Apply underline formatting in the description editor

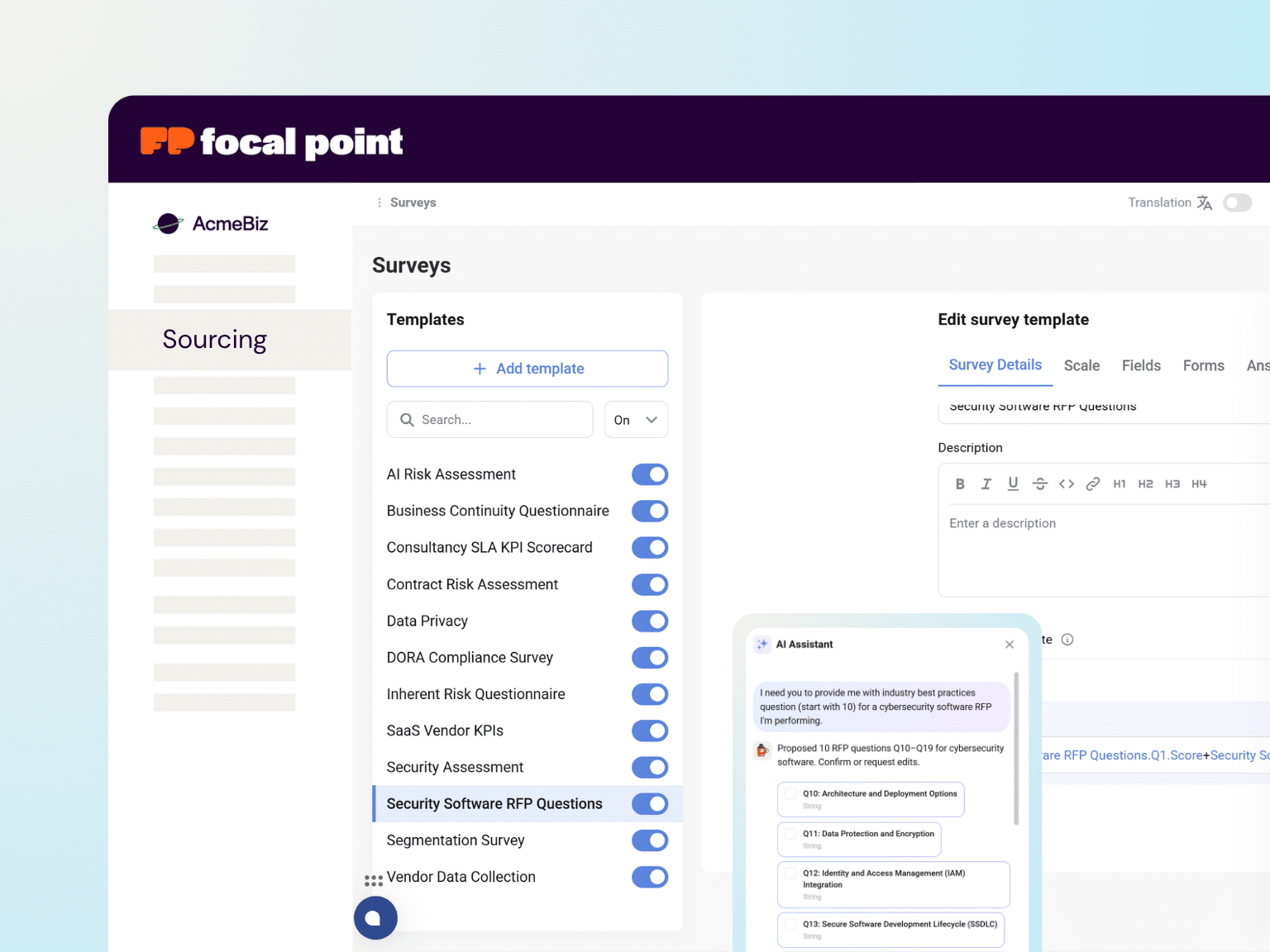[1013, 483]
